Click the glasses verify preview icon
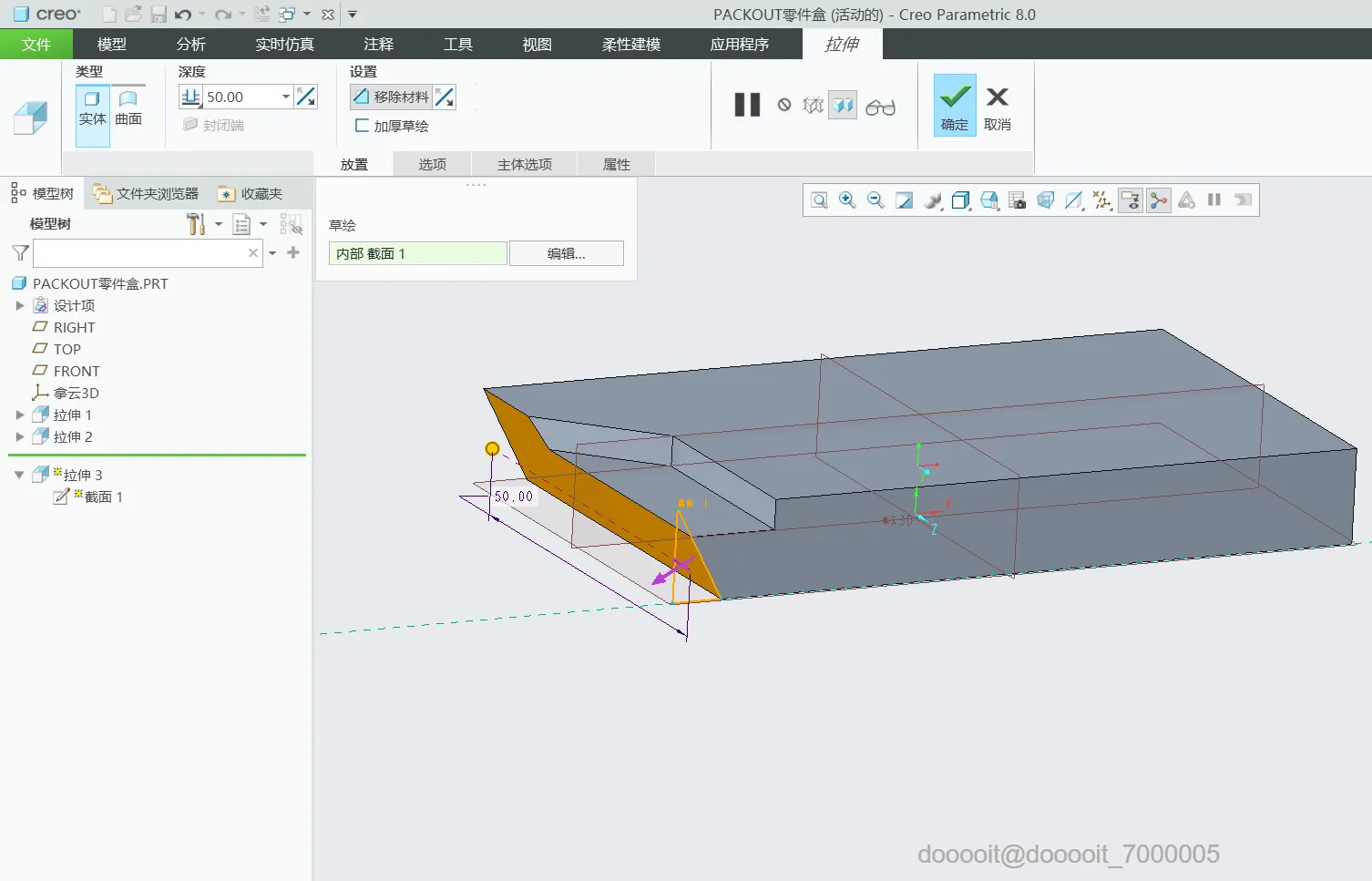This screenshot has height=881, width=1372. click(x=880, y=108)
